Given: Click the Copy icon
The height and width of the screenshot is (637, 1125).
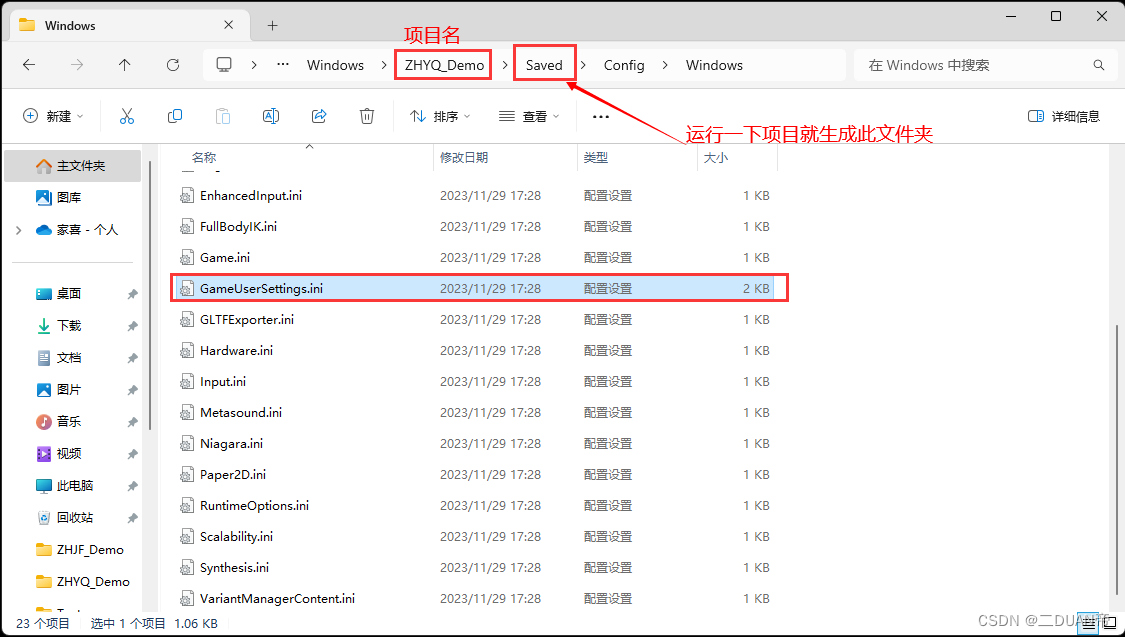Looking at the screenshot, I should (x=175, y=115).
